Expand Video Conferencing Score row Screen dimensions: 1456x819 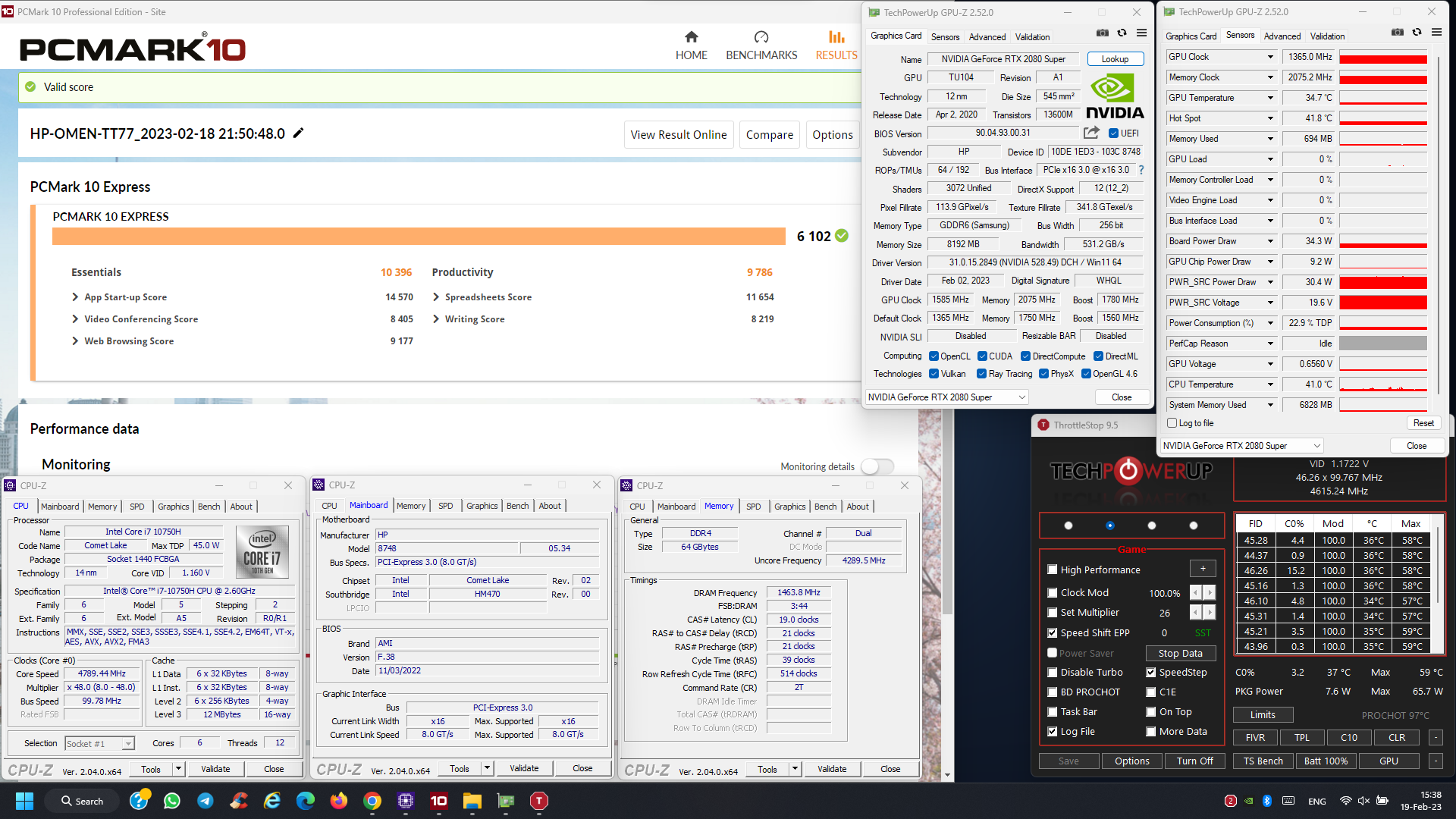tap(75, 319)
